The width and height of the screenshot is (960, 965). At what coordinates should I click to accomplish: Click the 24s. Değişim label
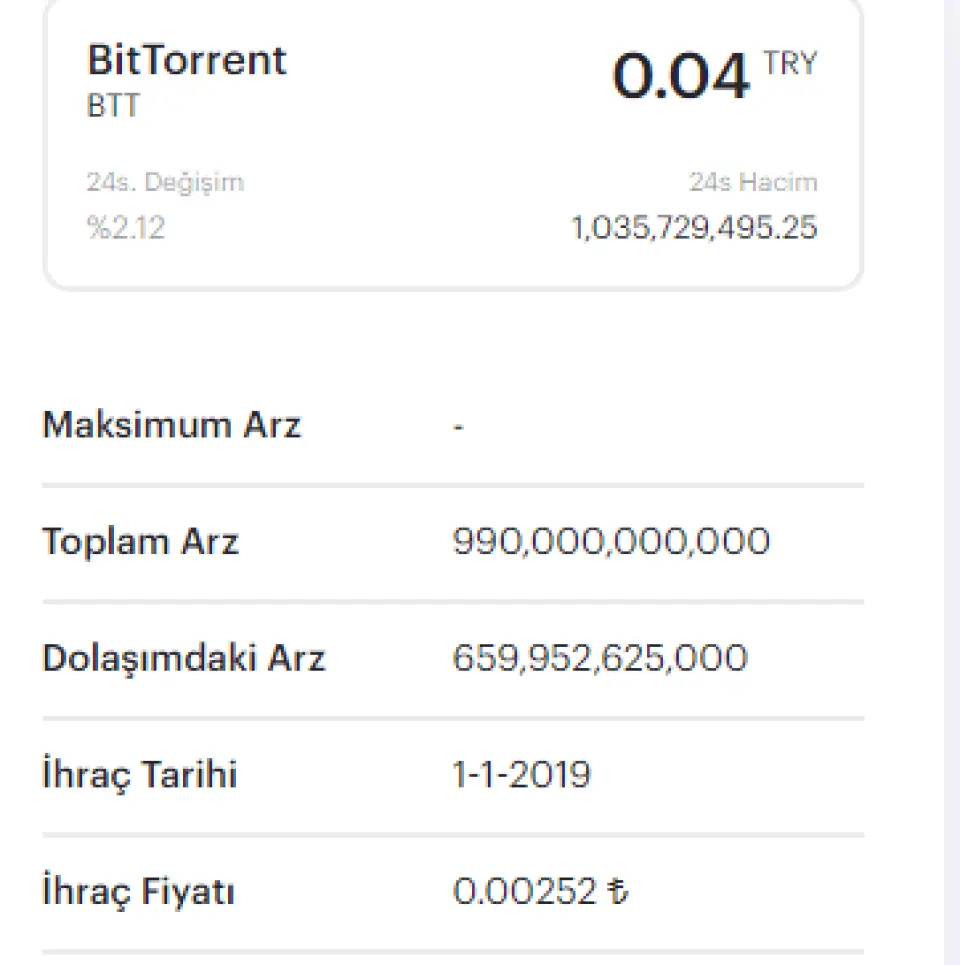[x=165, y=183]
